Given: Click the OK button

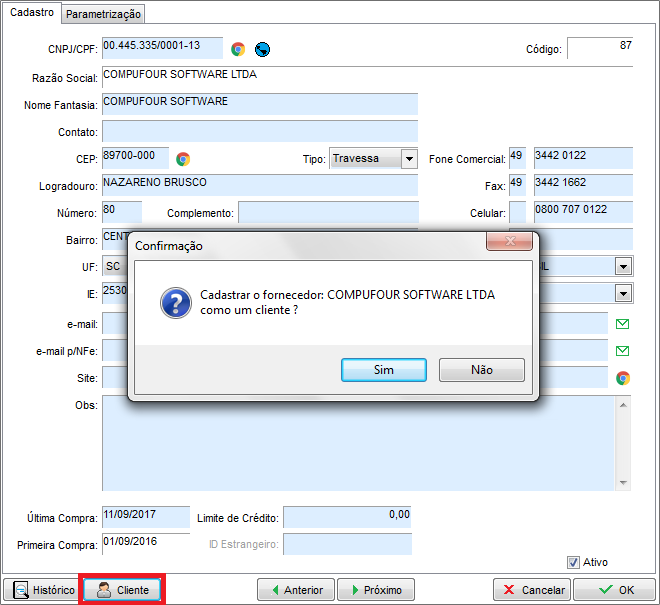Looking at the screenshot, I should tap(615, 590).
